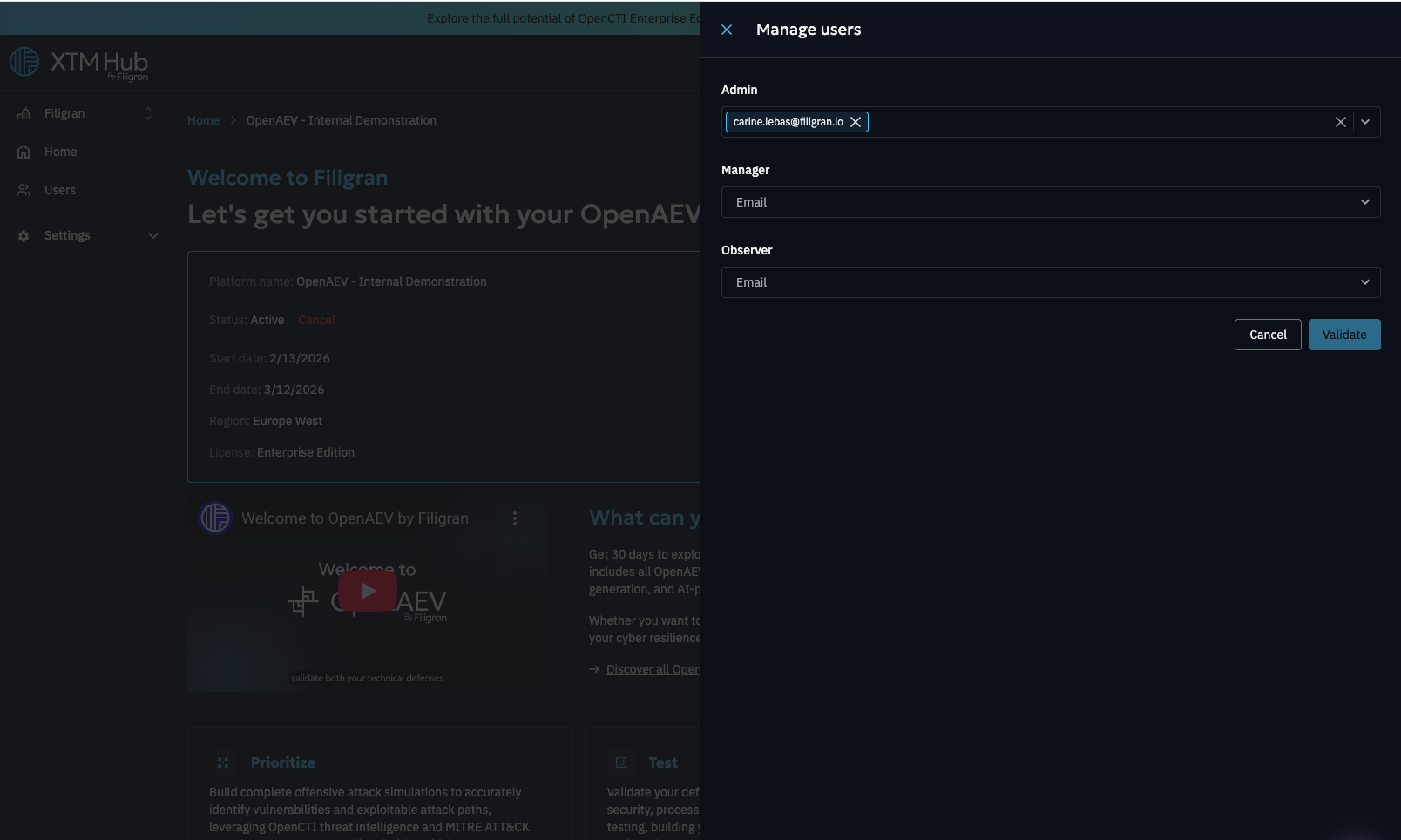Click the XTM Hub logo

pyautogui.click(x=78, y=63)
